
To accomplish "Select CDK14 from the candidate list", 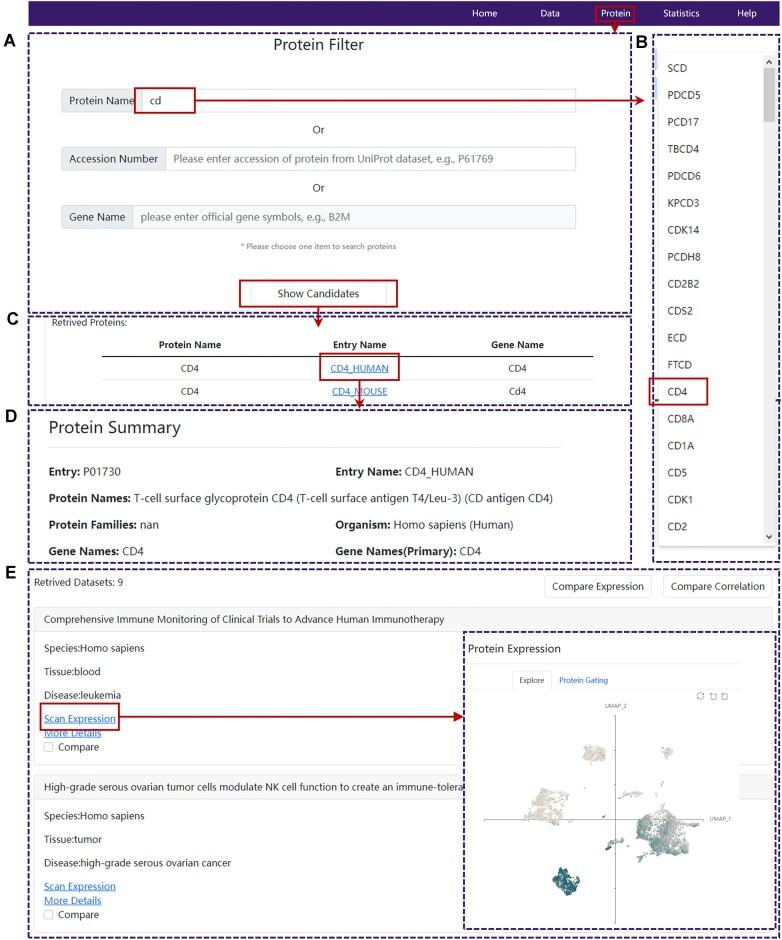I will [x=683, y=230].
